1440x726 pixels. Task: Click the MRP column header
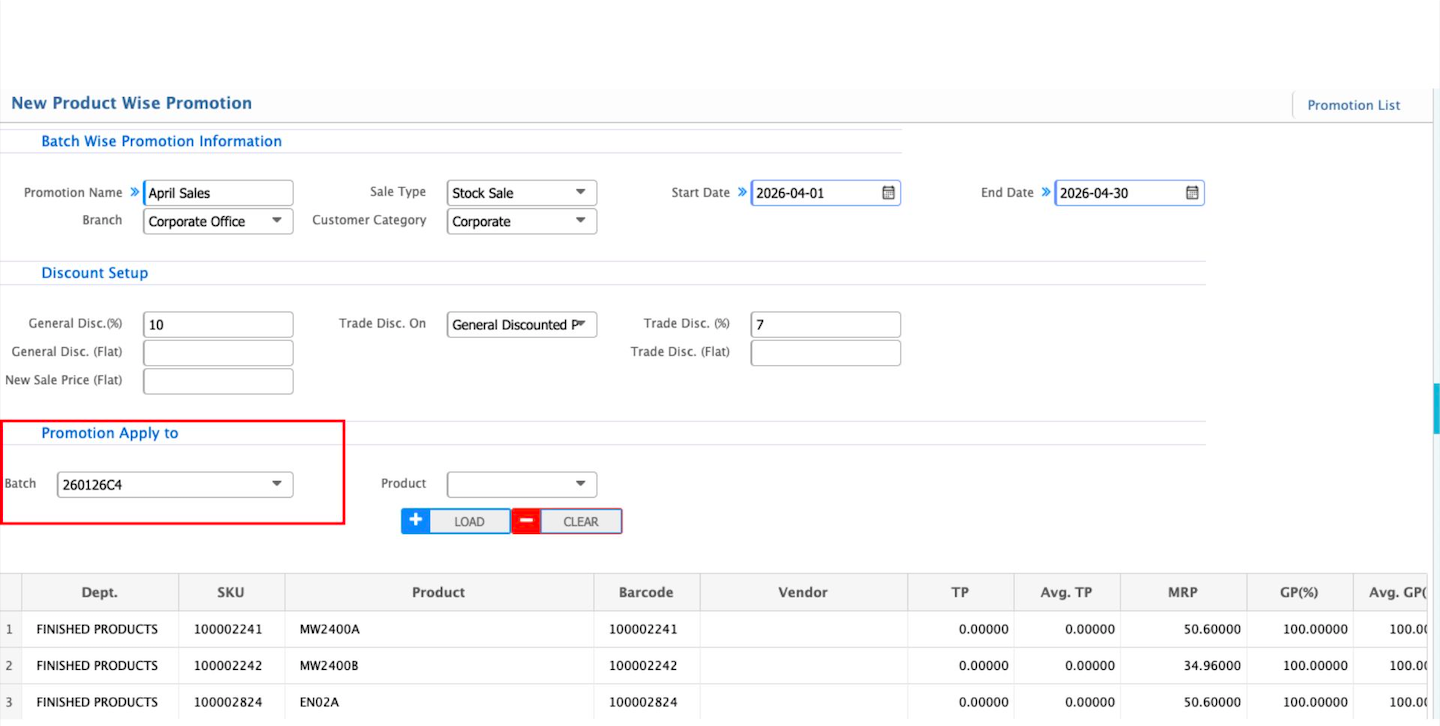(x=1184, y=592)
